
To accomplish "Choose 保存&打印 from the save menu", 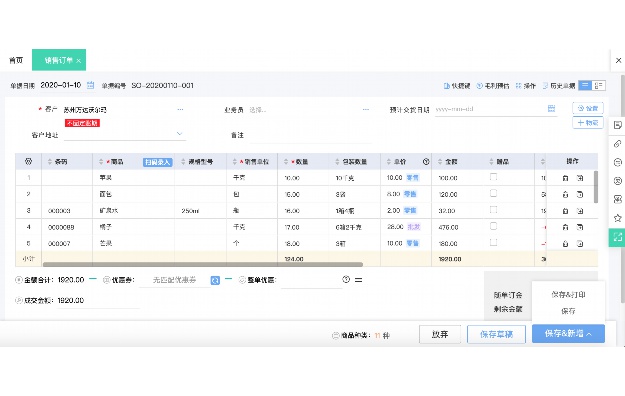I will point(568,294).
